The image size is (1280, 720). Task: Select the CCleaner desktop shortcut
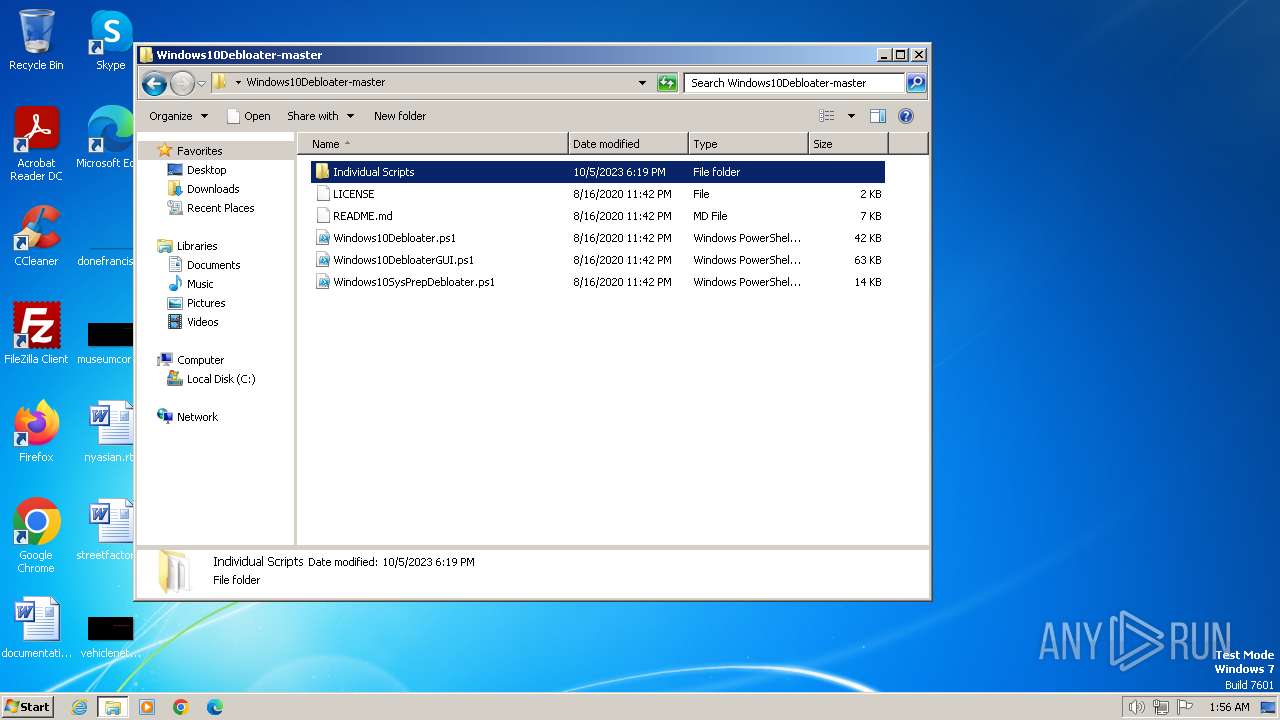pos(36,236)
